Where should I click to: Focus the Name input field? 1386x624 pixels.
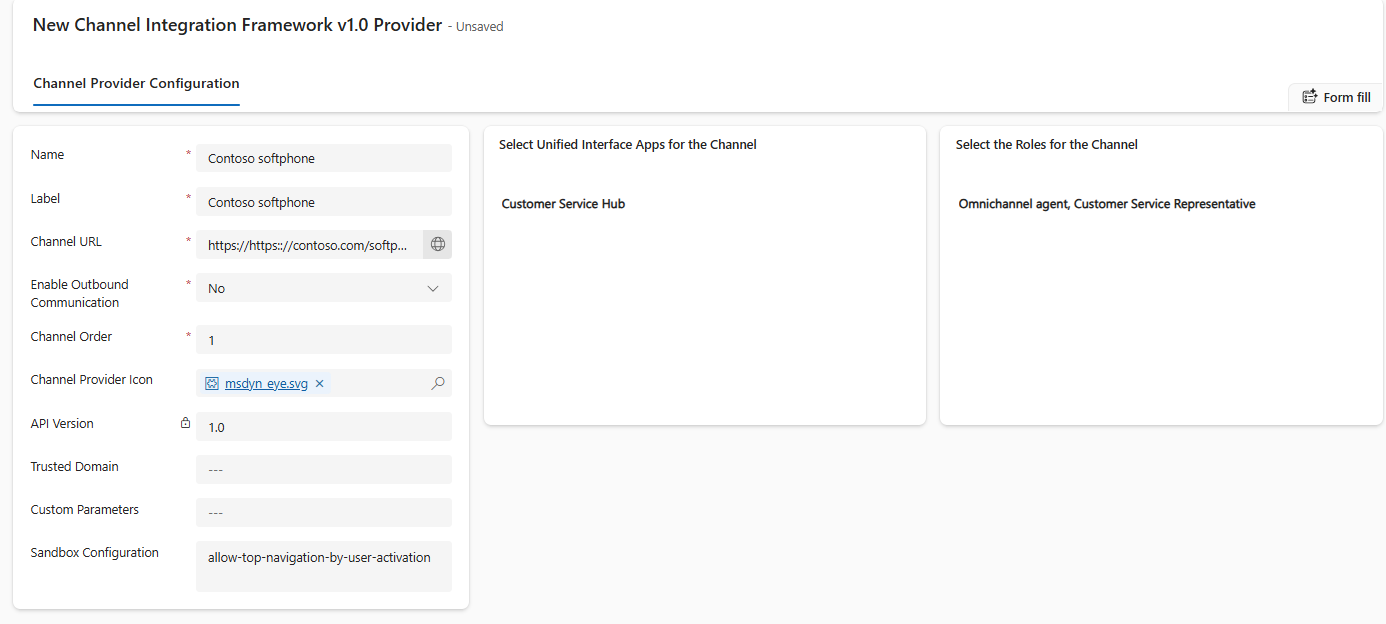pos(323,158)
